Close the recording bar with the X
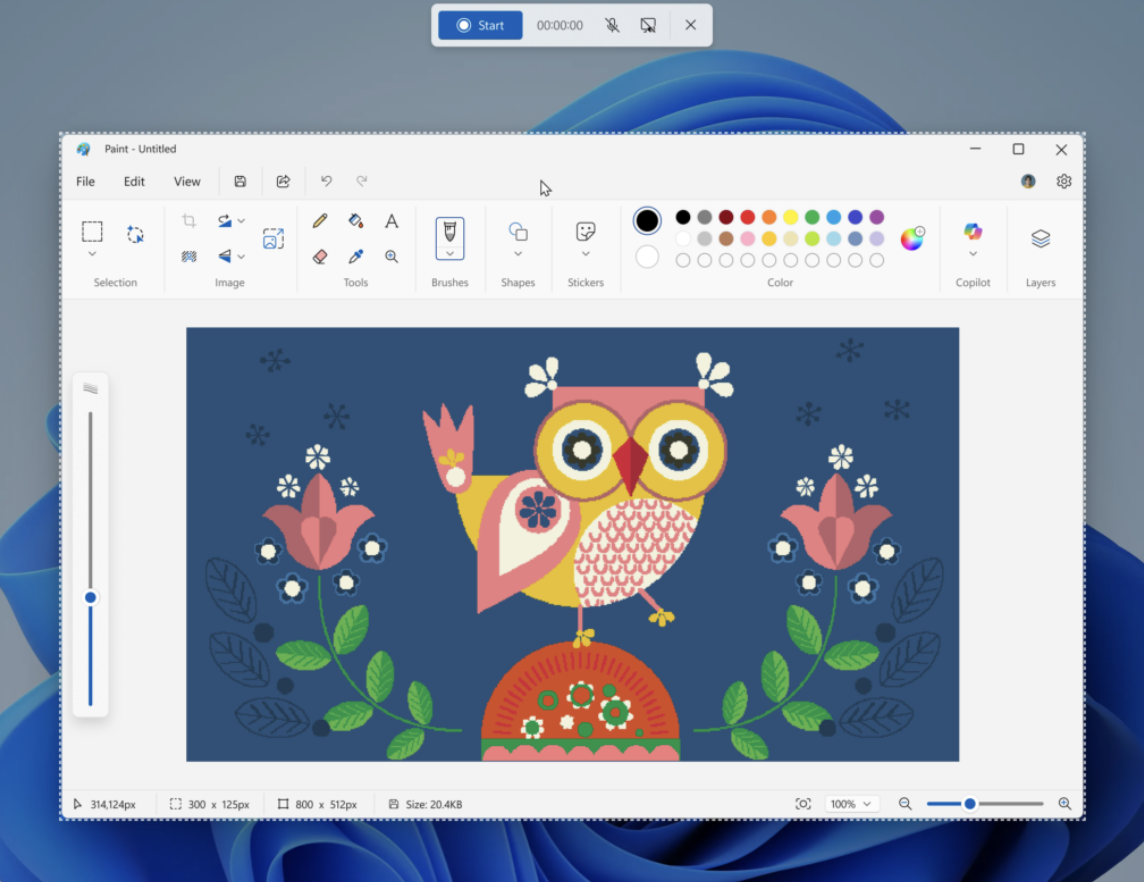The height and width of the screenshot is (882, 1144). (690, 25)
